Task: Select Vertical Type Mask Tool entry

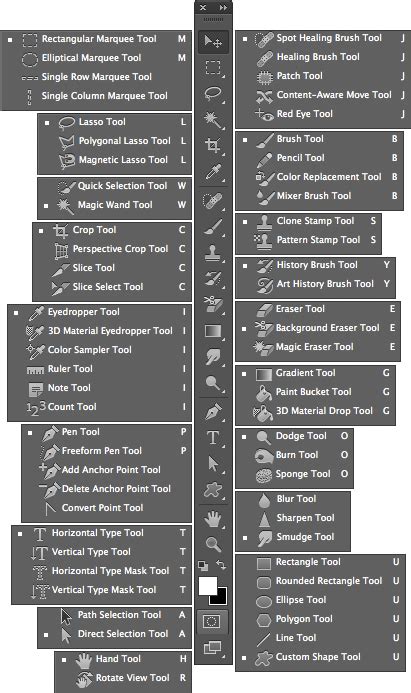Action: (102, 590)
